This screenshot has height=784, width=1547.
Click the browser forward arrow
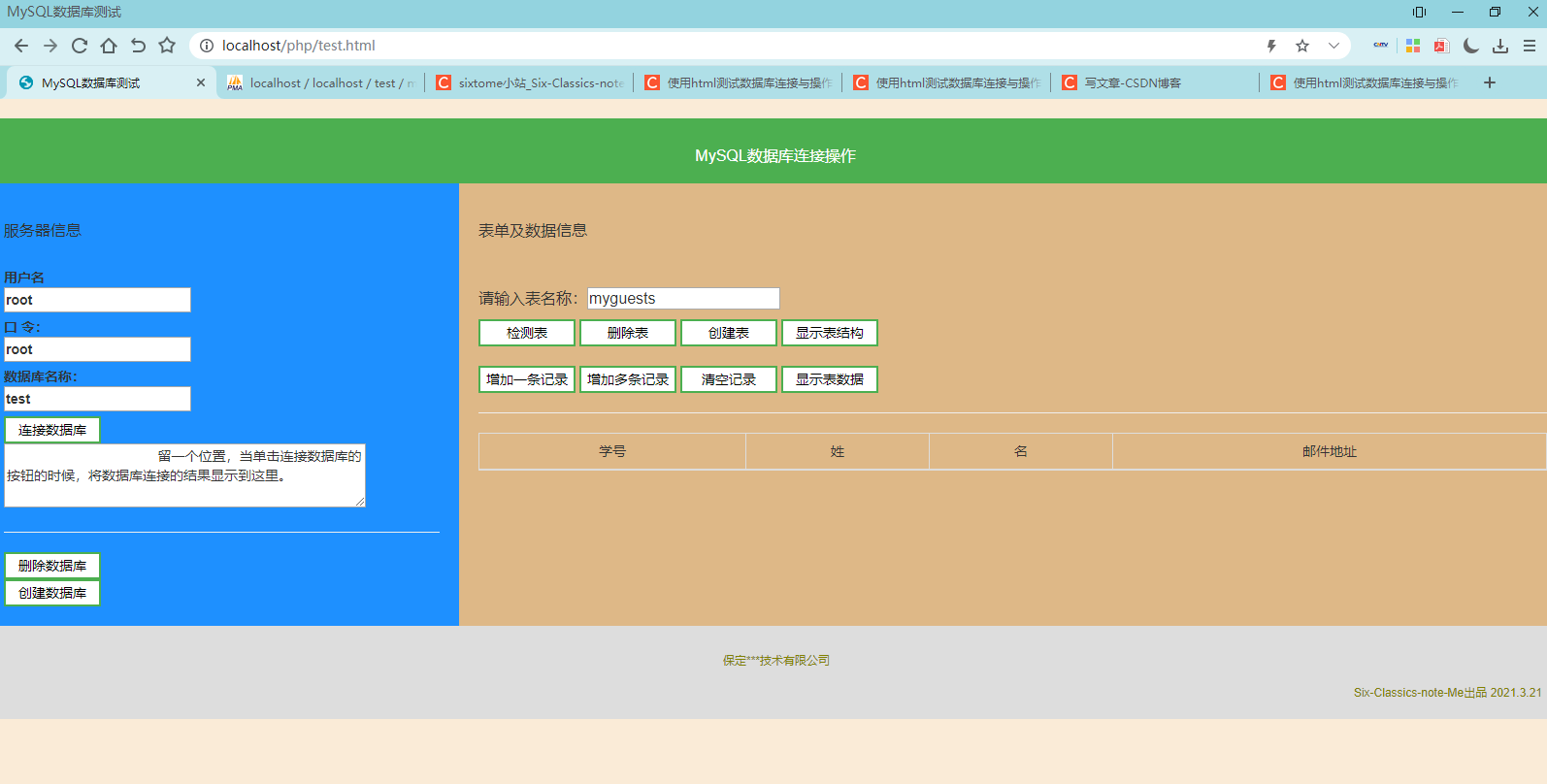tap(50, 46)
